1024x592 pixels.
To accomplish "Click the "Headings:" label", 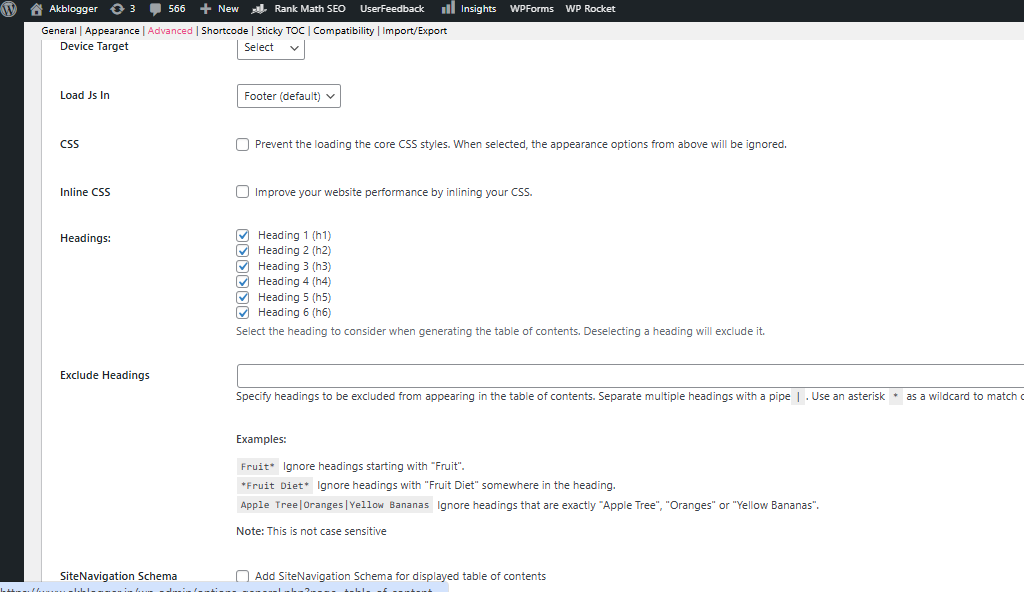I will tap(86, 238).
